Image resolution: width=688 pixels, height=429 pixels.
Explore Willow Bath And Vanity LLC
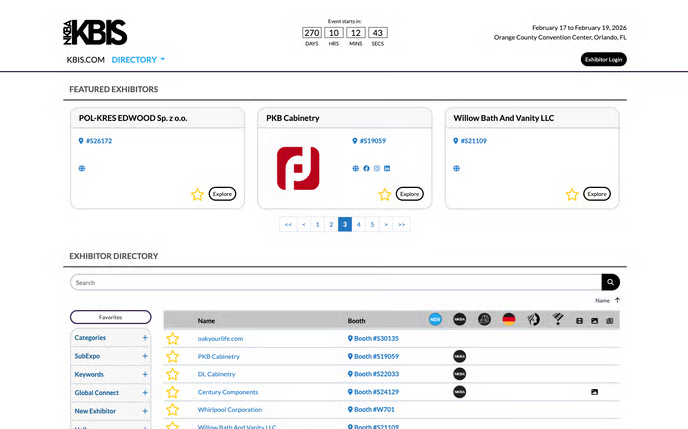point(597,194)
